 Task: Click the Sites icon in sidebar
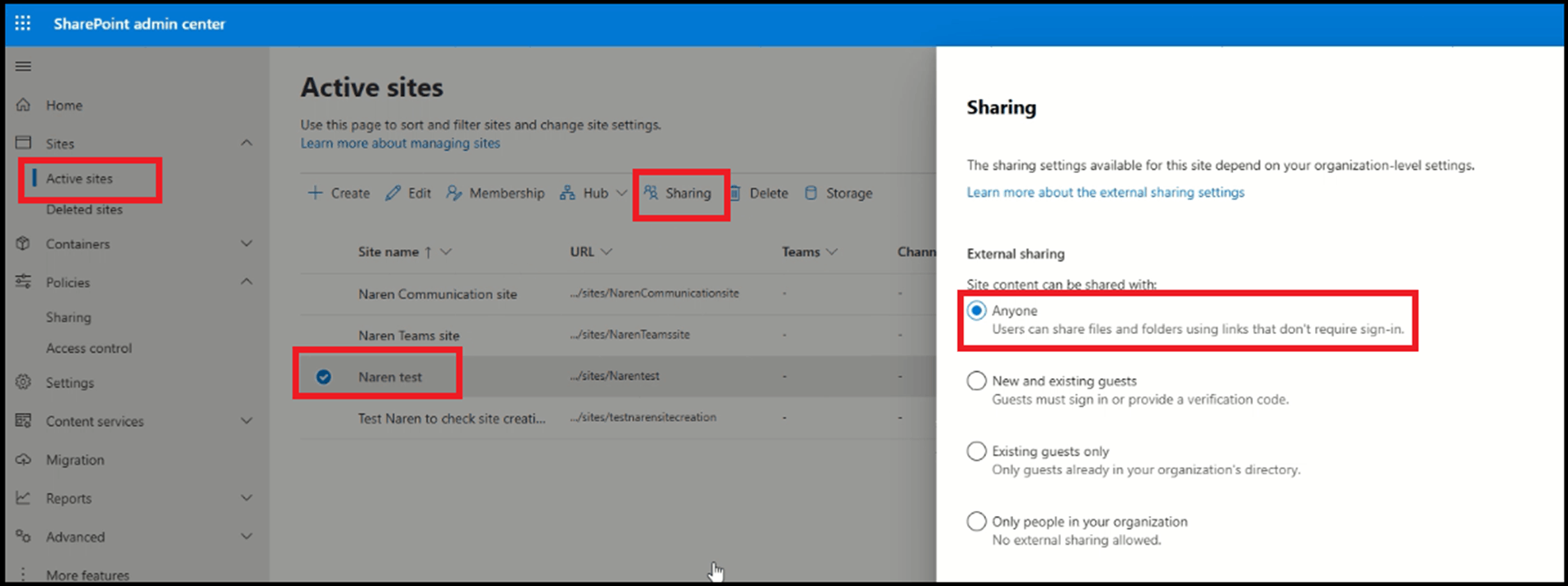click(x=23, y=143)
